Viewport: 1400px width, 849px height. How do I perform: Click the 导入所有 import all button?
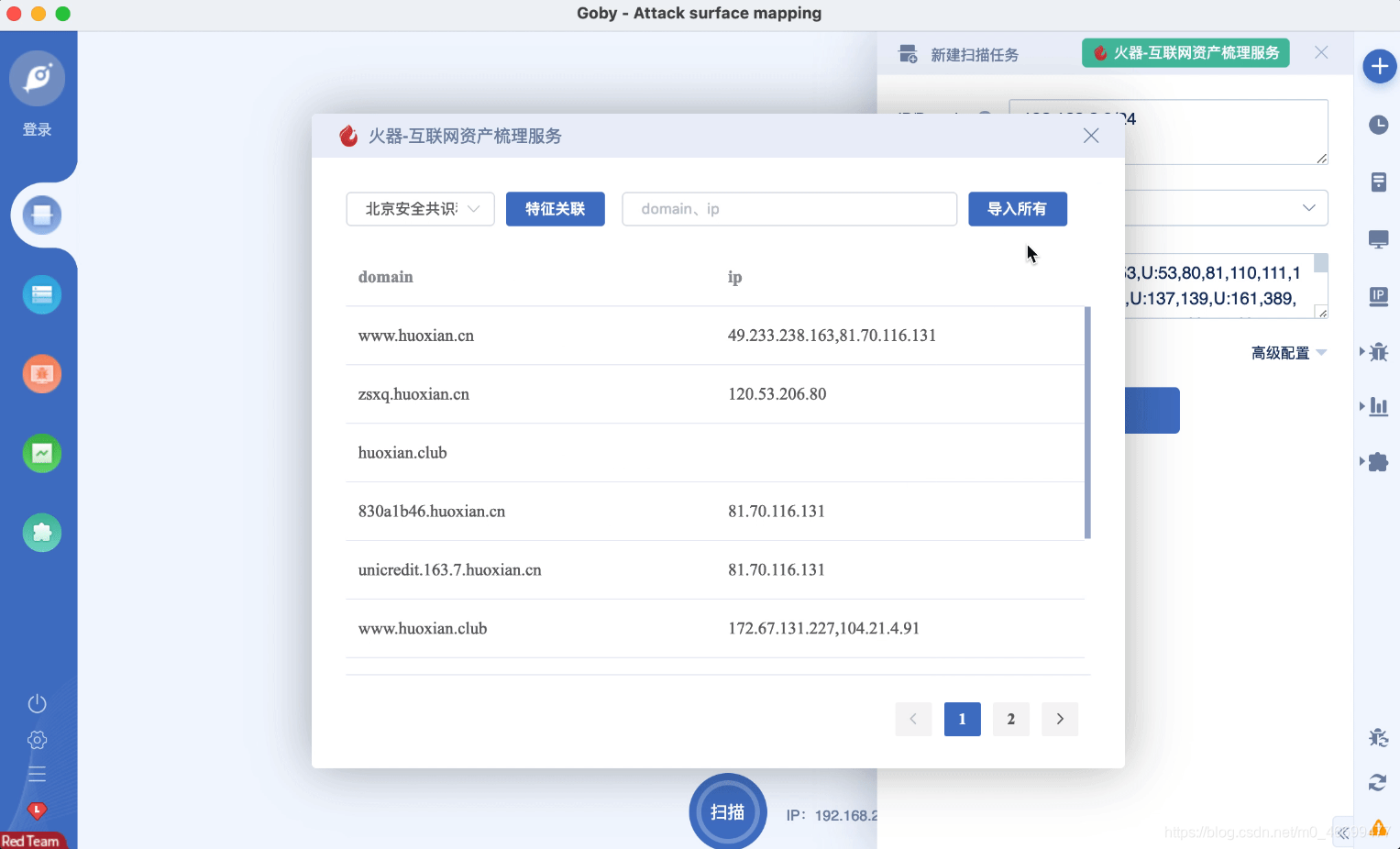1018,209
